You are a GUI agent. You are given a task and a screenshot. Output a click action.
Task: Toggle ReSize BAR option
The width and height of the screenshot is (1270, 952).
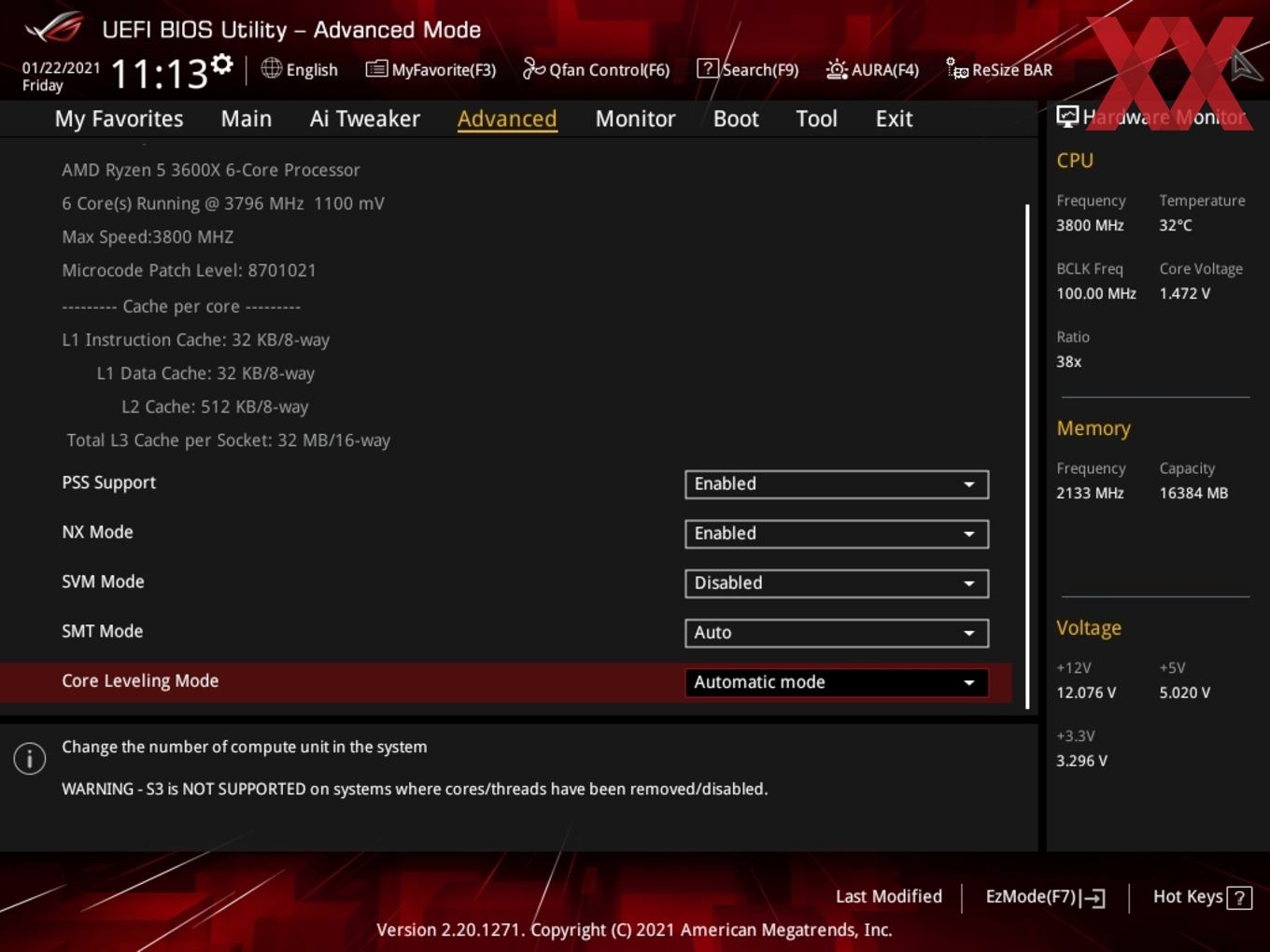pos(1012,70)
